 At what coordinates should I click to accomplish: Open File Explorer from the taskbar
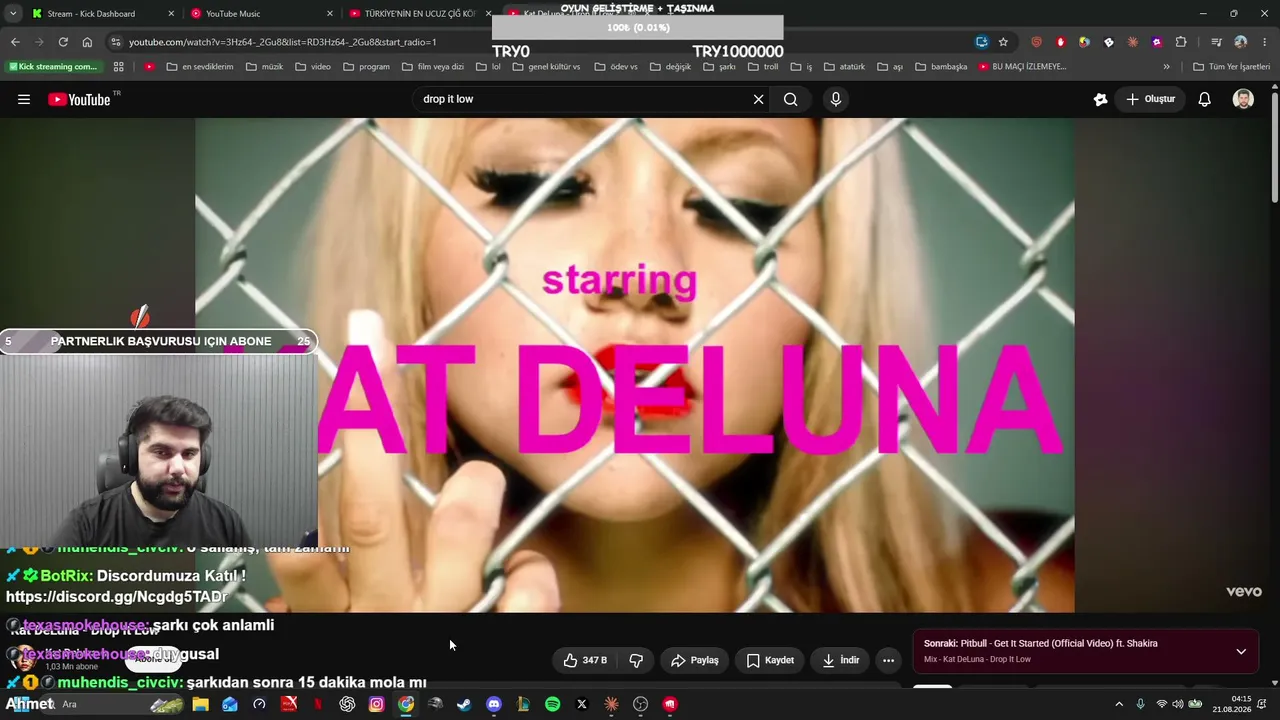click(x=200, y=704)
